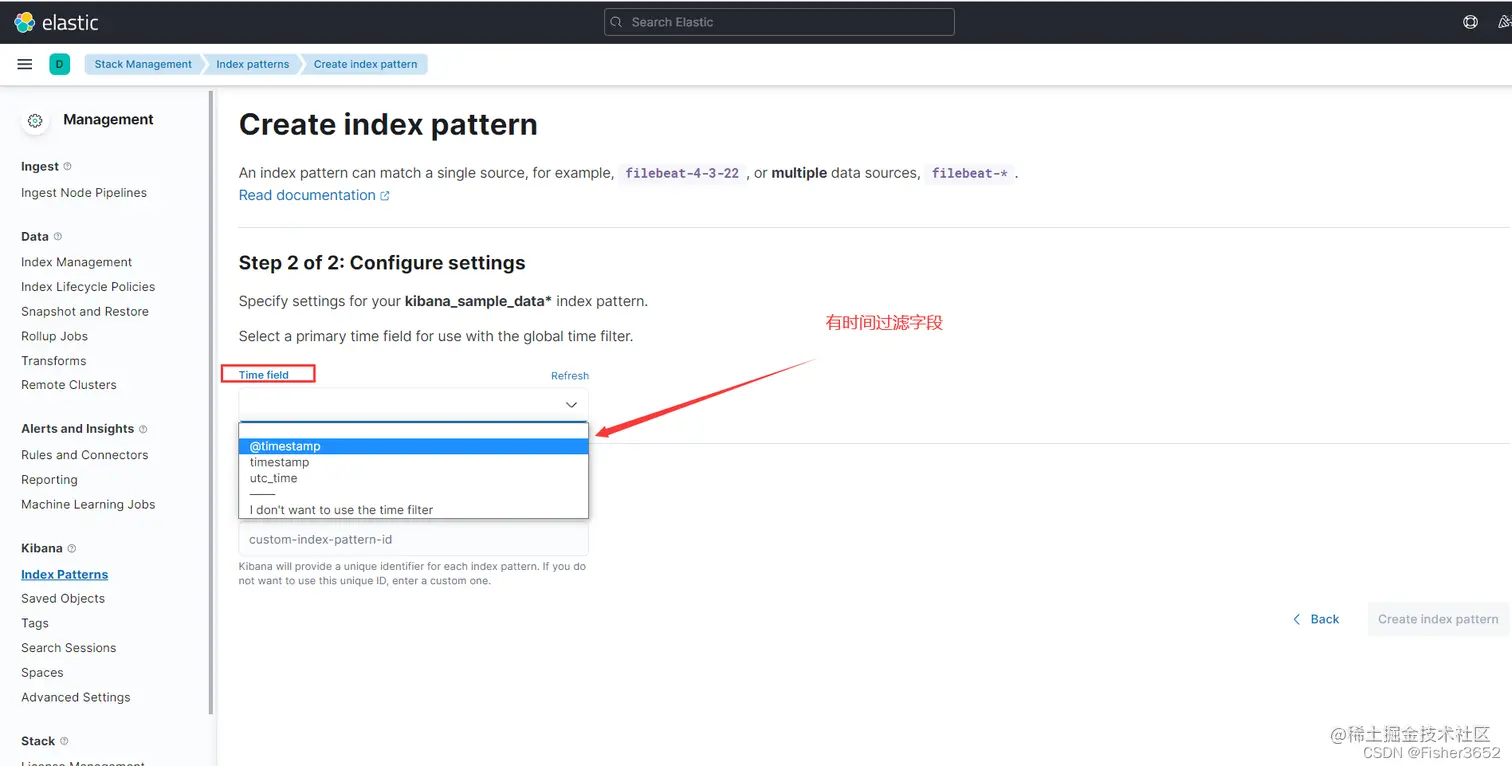Click the Elastic logo
Image resolution: width=1512 pixels, height=766 pixels.
click(56, 22)
